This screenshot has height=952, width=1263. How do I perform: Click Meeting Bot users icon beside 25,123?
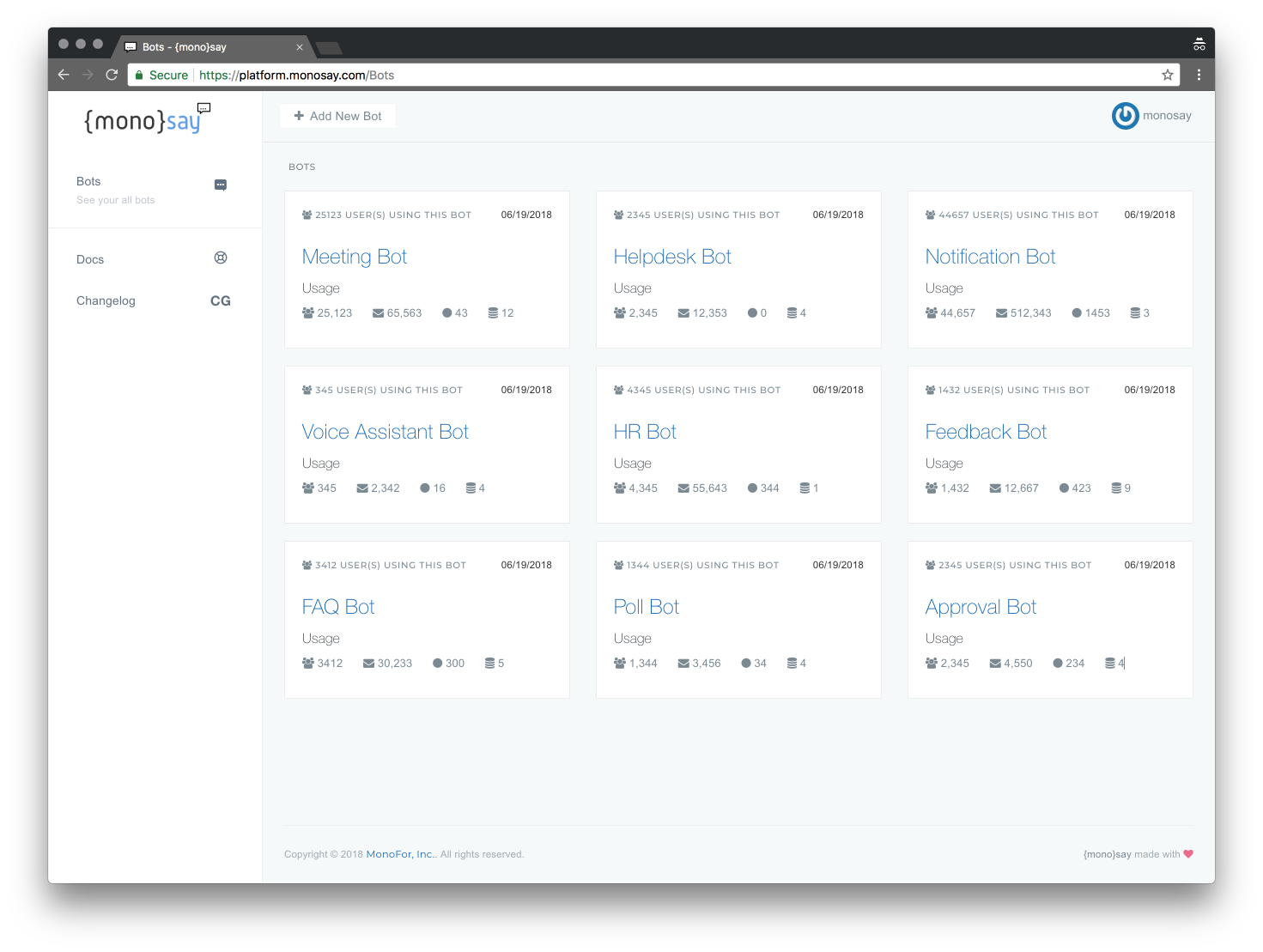coord(308,313)
